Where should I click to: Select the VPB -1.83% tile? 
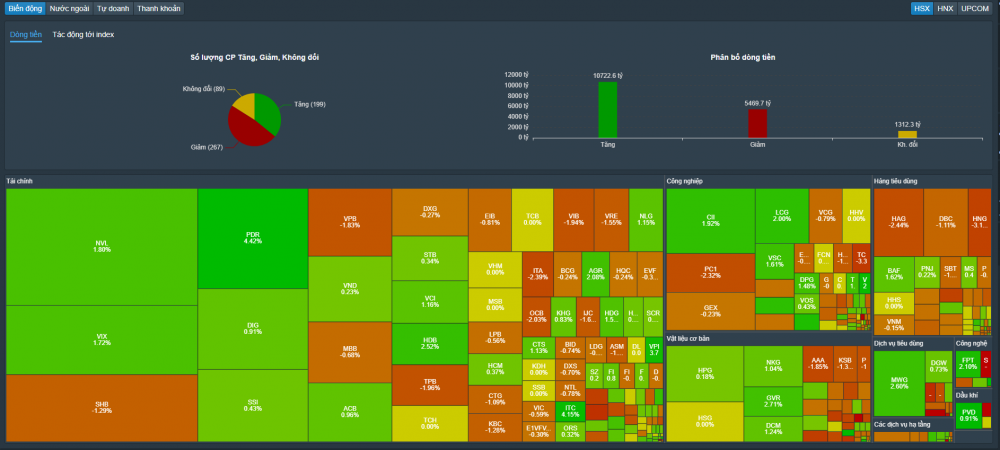click(350, 222)
